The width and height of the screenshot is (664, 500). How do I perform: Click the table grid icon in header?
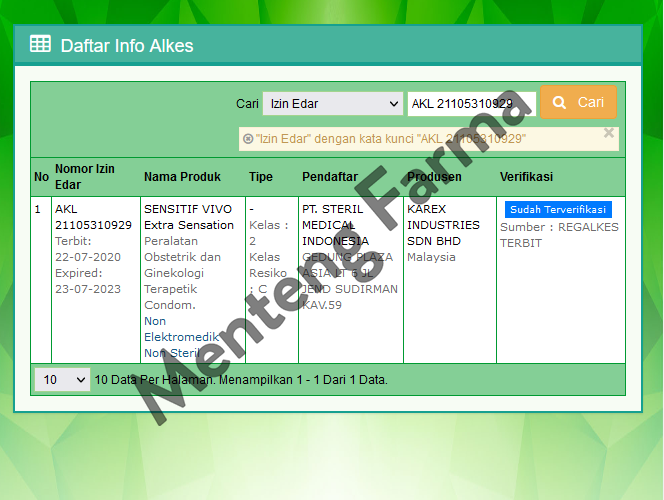coord(40,44)
